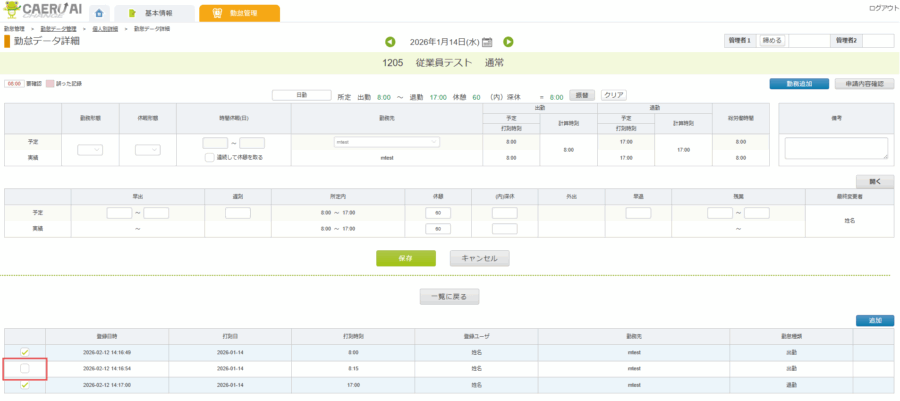Viewport: 900px width, 401px height.
Task: Click the 早出 end field in 予定 row
Action: (156, 213)
